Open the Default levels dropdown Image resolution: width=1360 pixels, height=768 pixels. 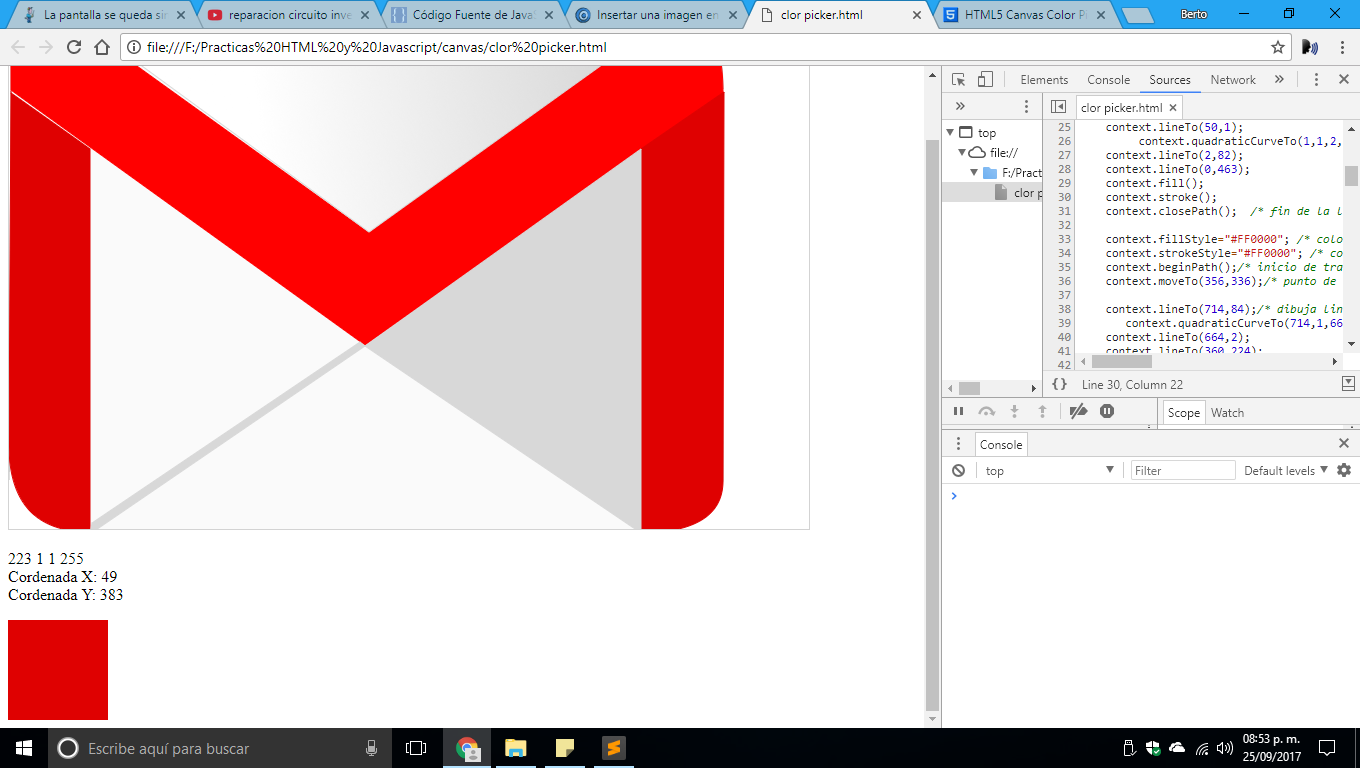[1286, 470]
